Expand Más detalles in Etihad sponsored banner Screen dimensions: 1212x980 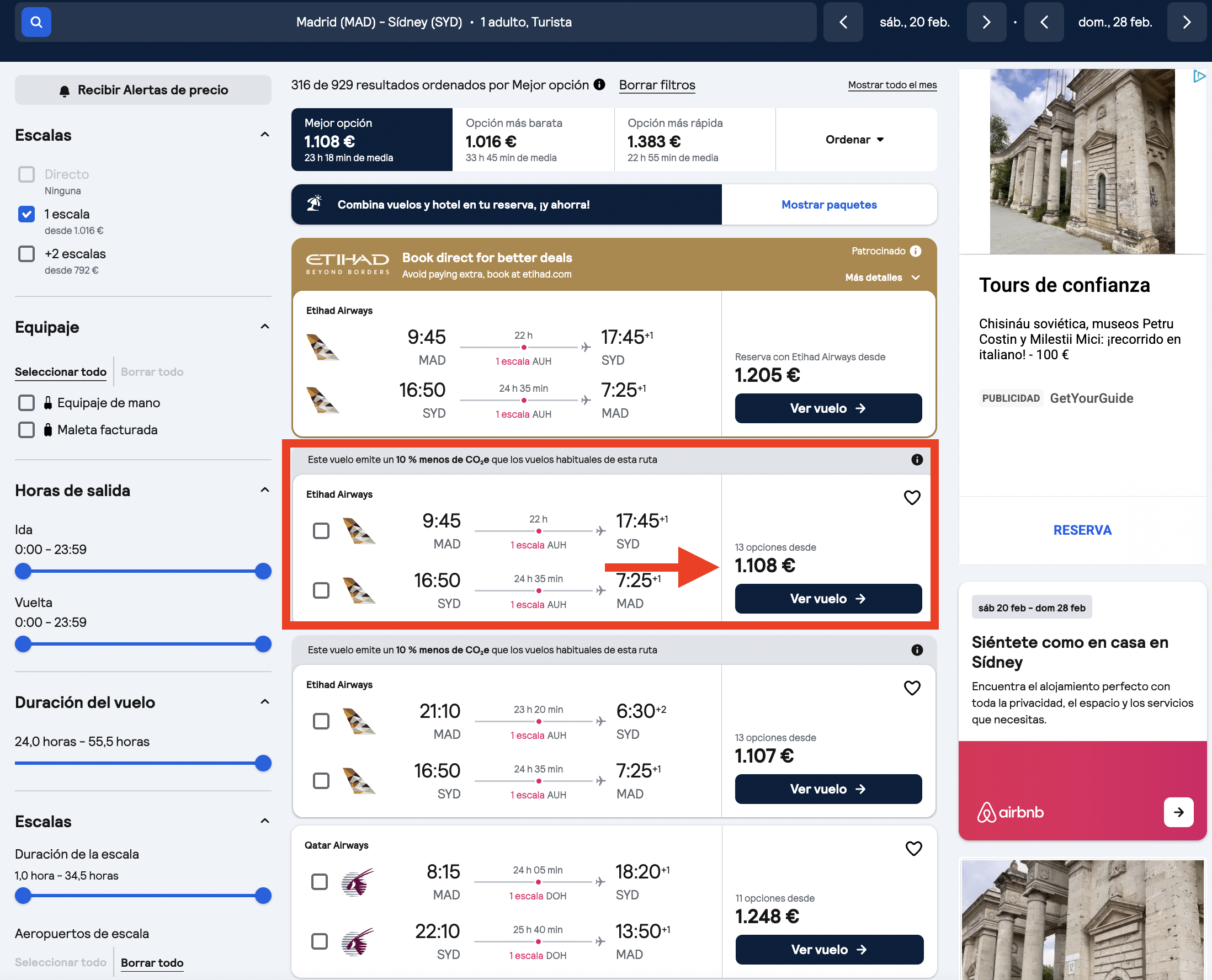pos(883,277)
